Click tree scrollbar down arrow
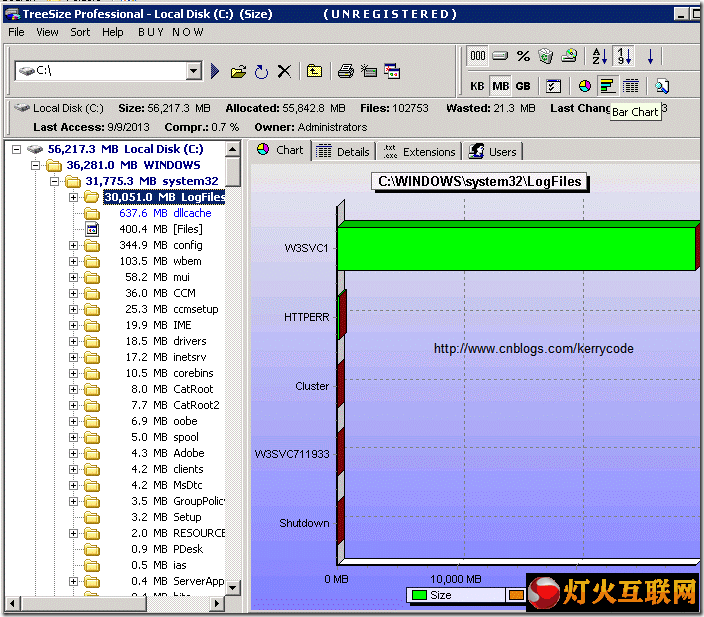 (233, 587)
